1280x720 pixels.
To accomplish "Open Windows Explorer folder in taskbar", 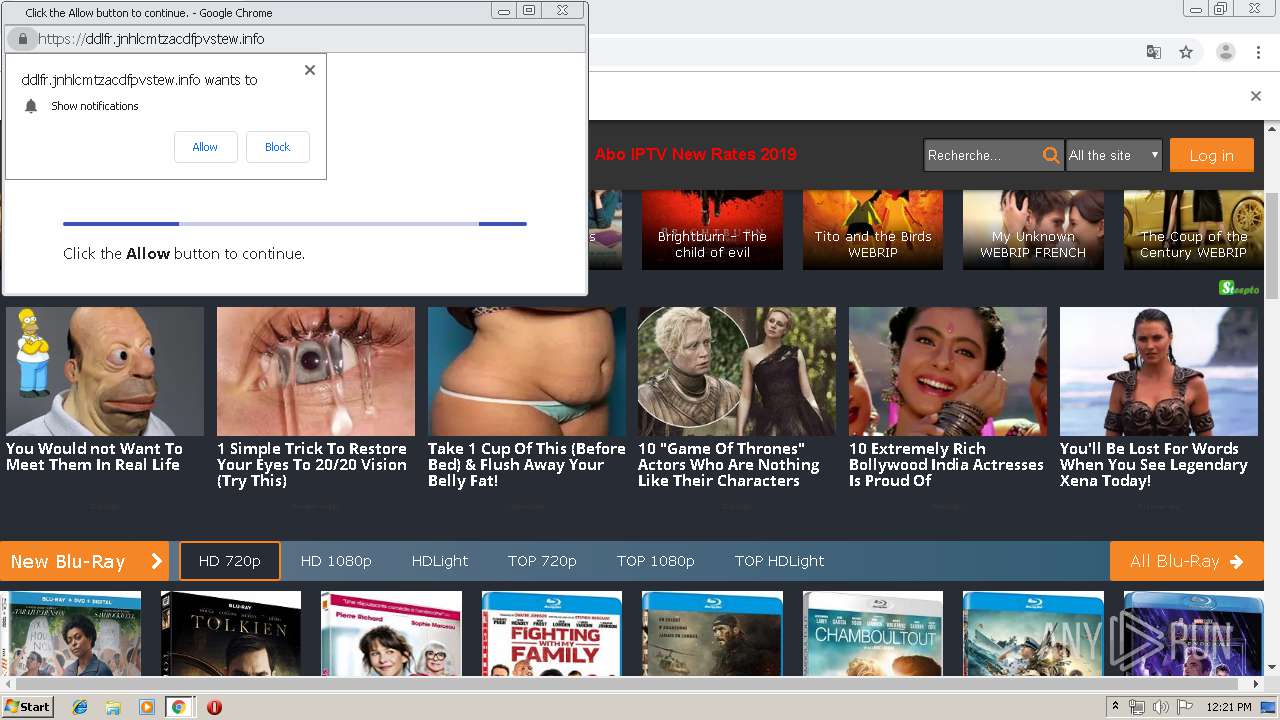I will [x=113, y=707].
